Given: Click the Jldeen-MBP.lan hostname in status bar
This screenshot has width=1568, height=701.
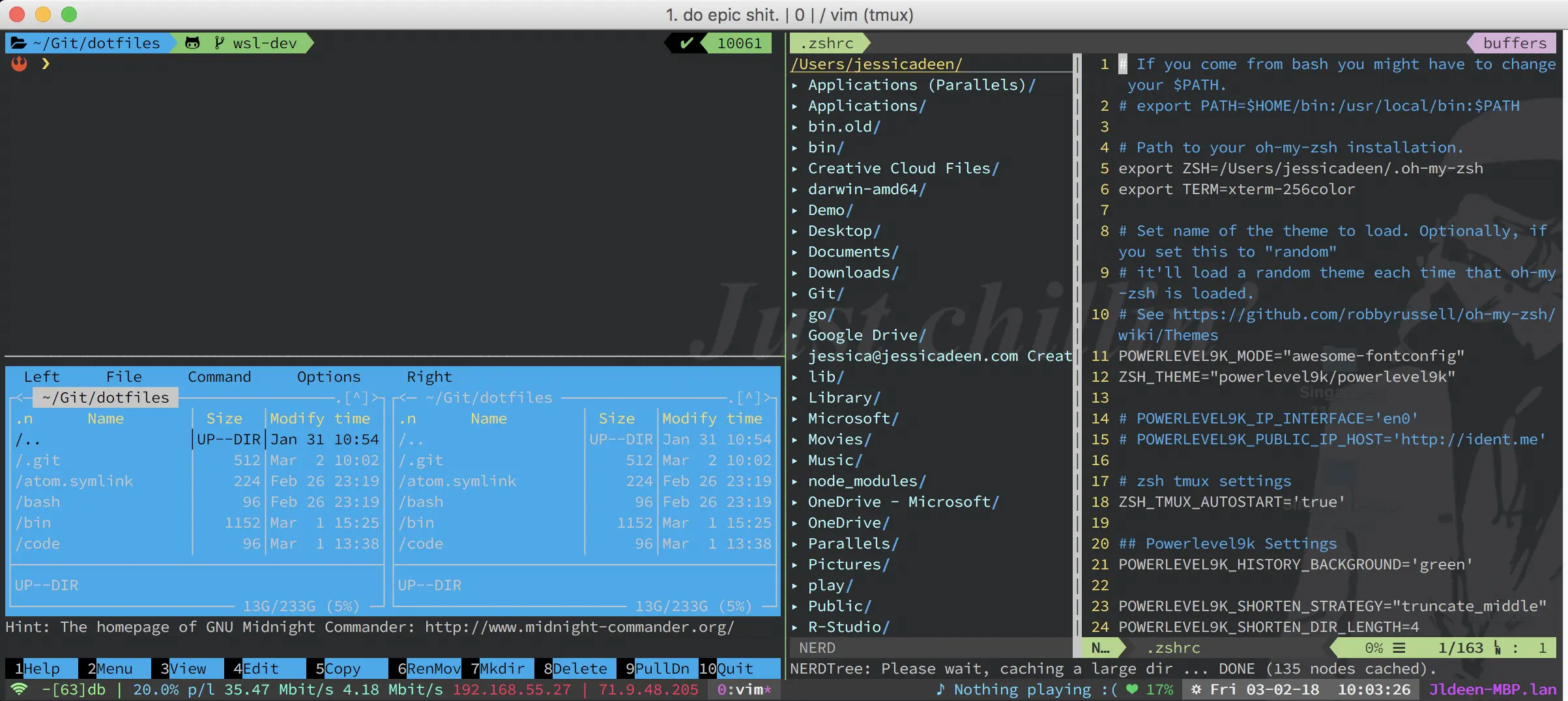Looking at the screenshot, I should coord(1492,689).
